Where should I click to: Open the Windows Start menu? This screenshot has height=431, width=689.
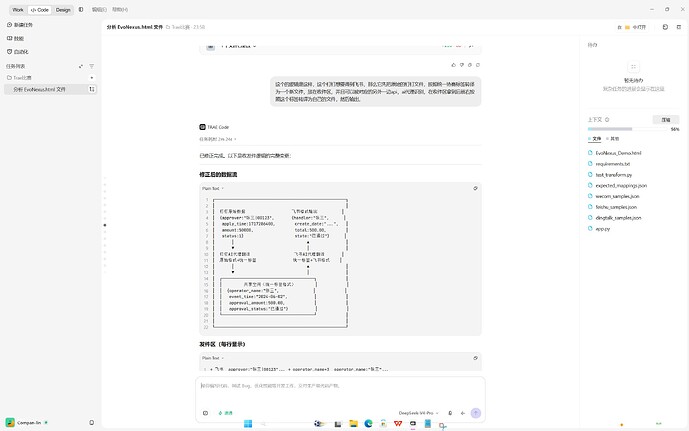(x=248, y=424)
